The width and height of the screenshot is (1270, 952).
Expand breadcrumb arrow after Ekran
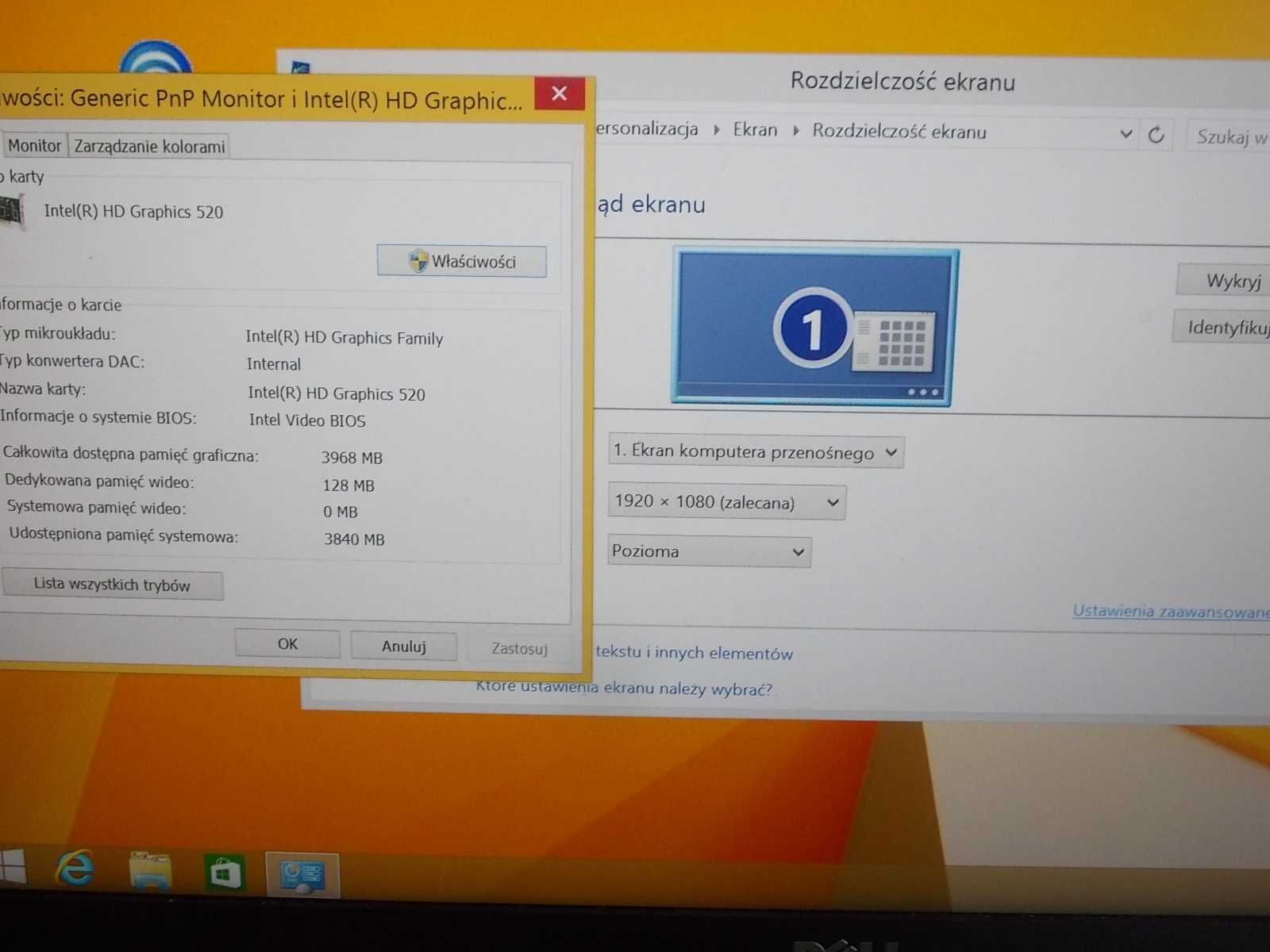point(795,131)
